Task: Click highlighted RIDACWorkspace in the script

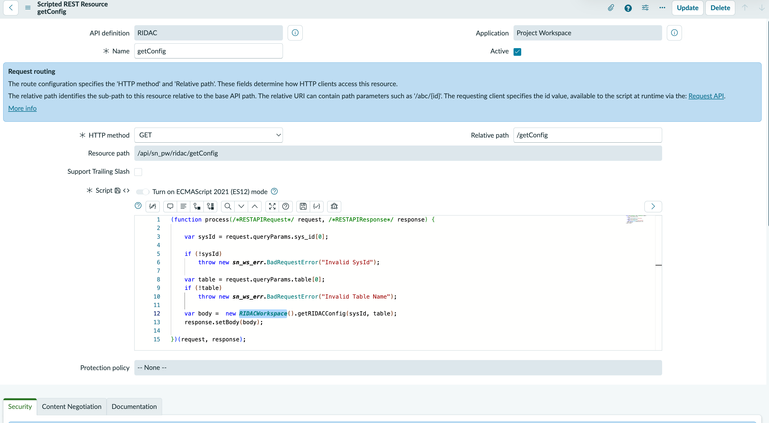Action: pos(263,314)
